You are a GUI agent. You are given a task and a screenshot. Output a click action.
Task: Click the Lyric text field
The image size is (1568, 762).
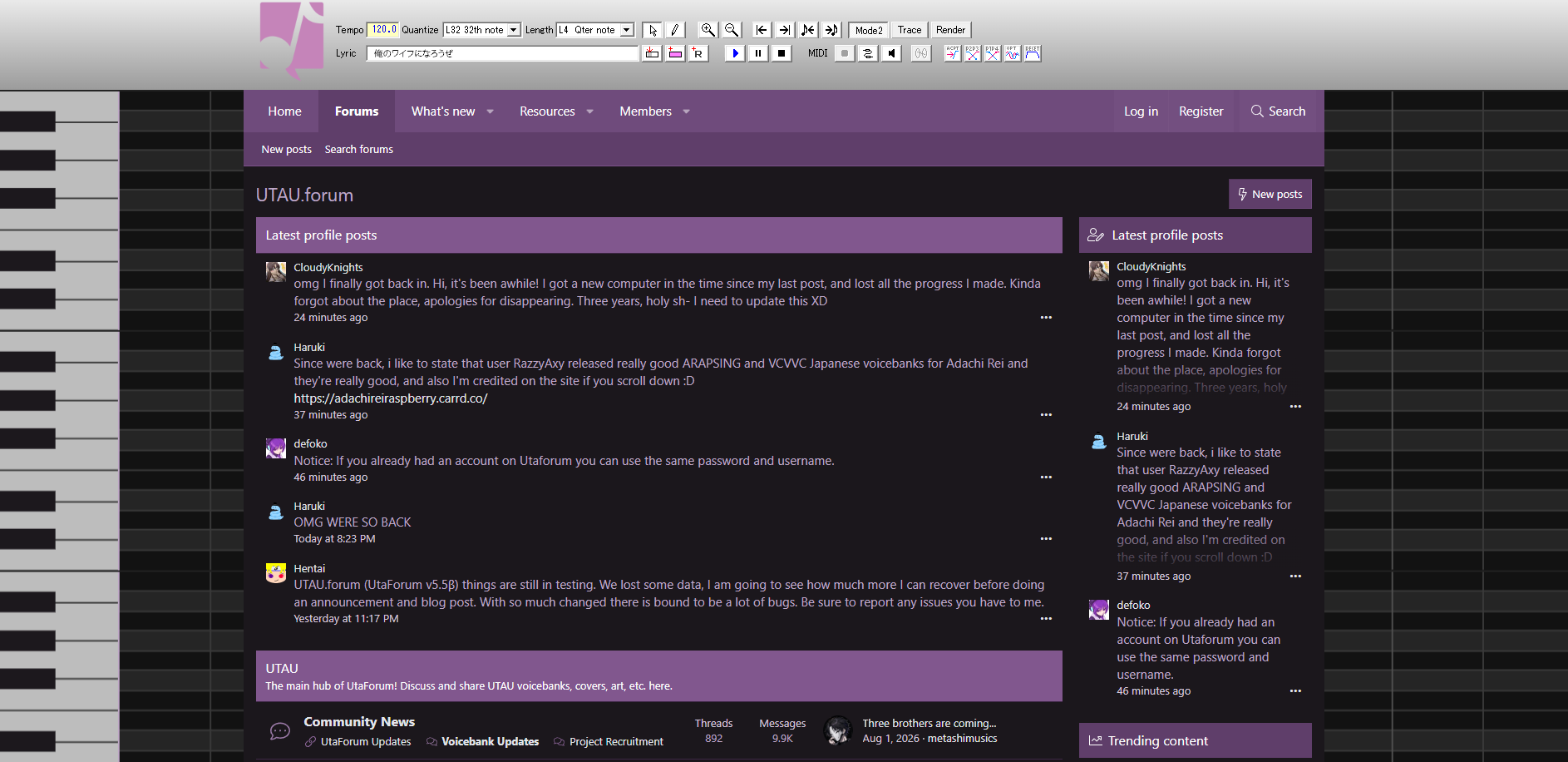(502, 53)
